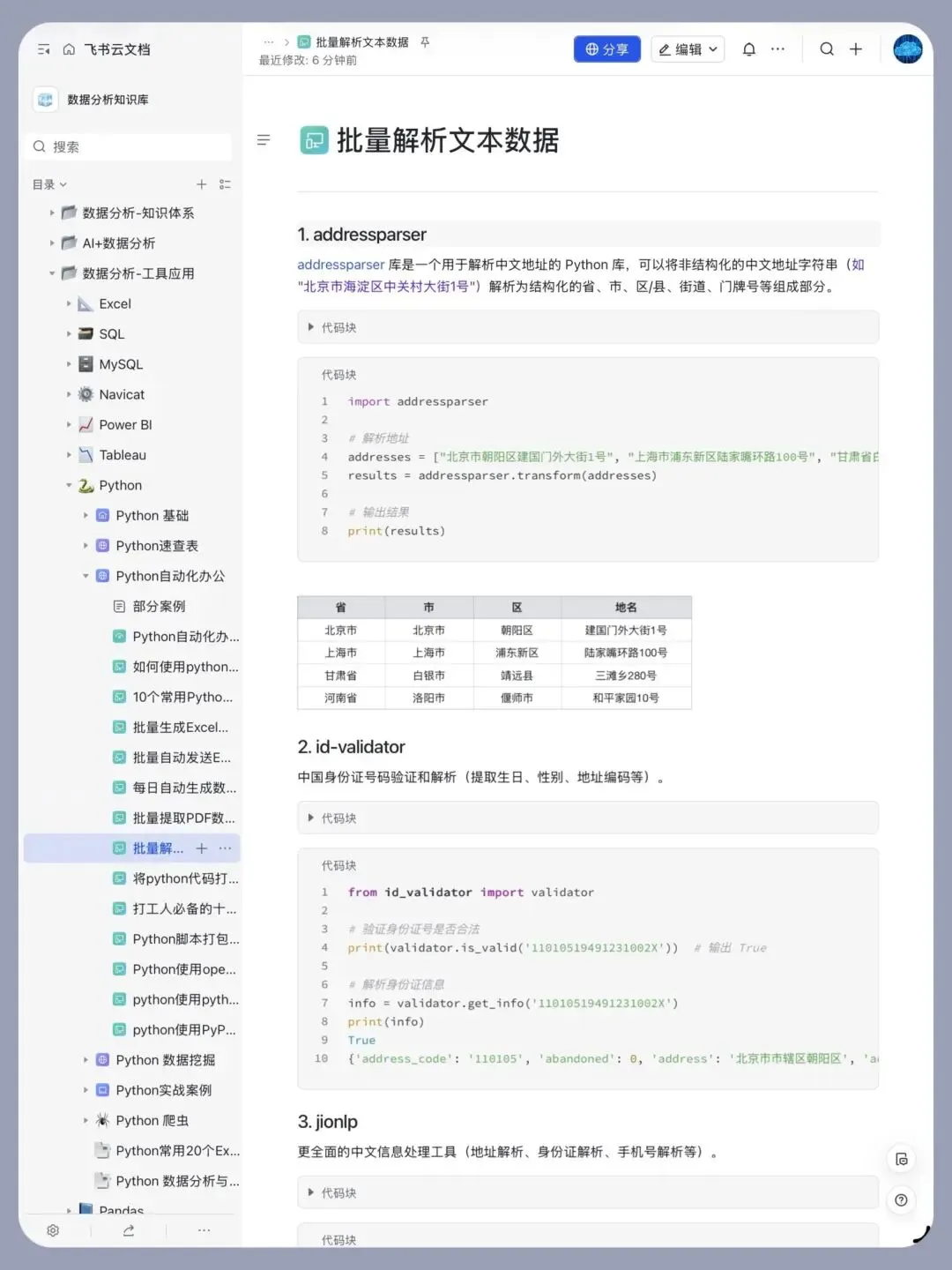952x1270 pixels.
Task: Focus the 搜索 search field
Action: pyautogui.click(x=131, y=146)
